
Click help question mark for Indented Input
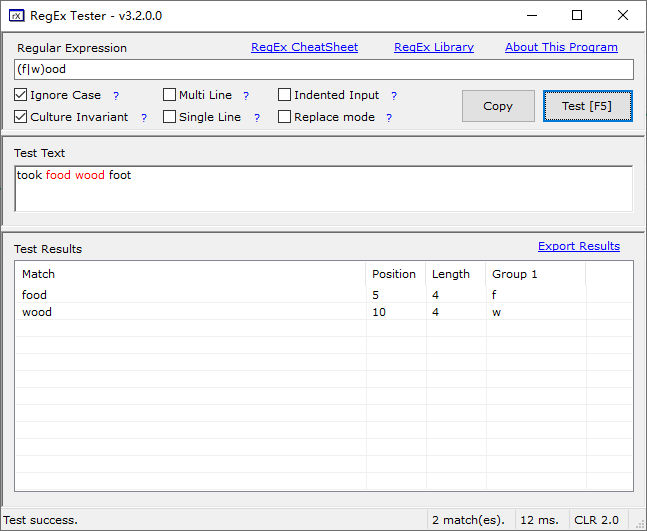(394, 96)
